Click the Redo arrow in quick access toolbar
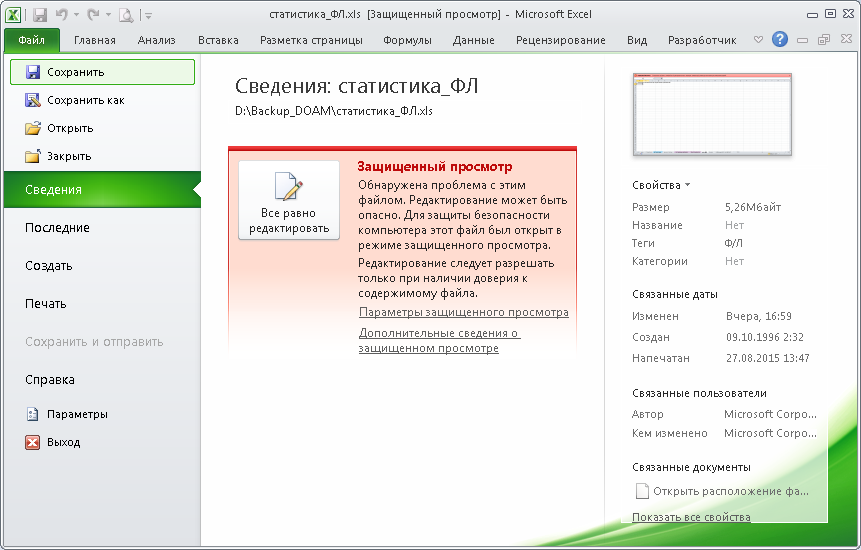 (93, 15)
